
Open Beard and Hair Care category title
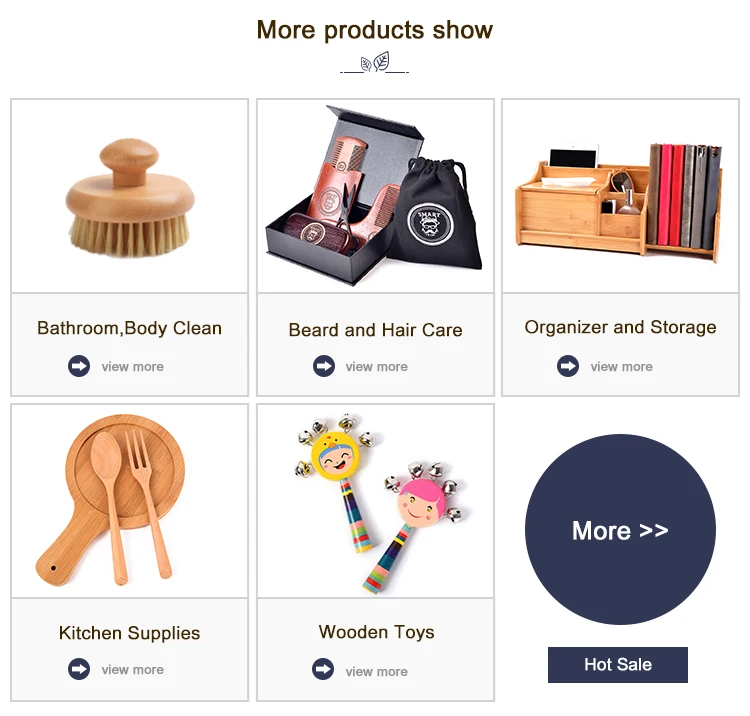pos(375,330)
